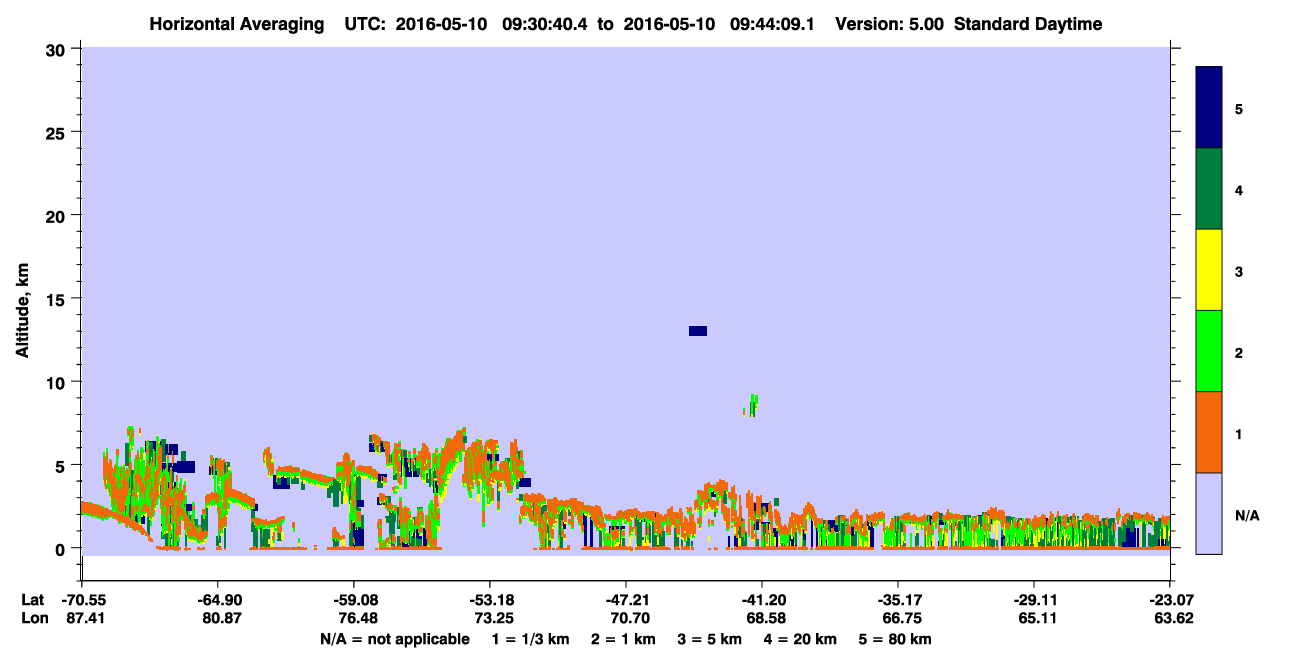Click the orange colorbar segment labeled 1

coord(1209,432)
